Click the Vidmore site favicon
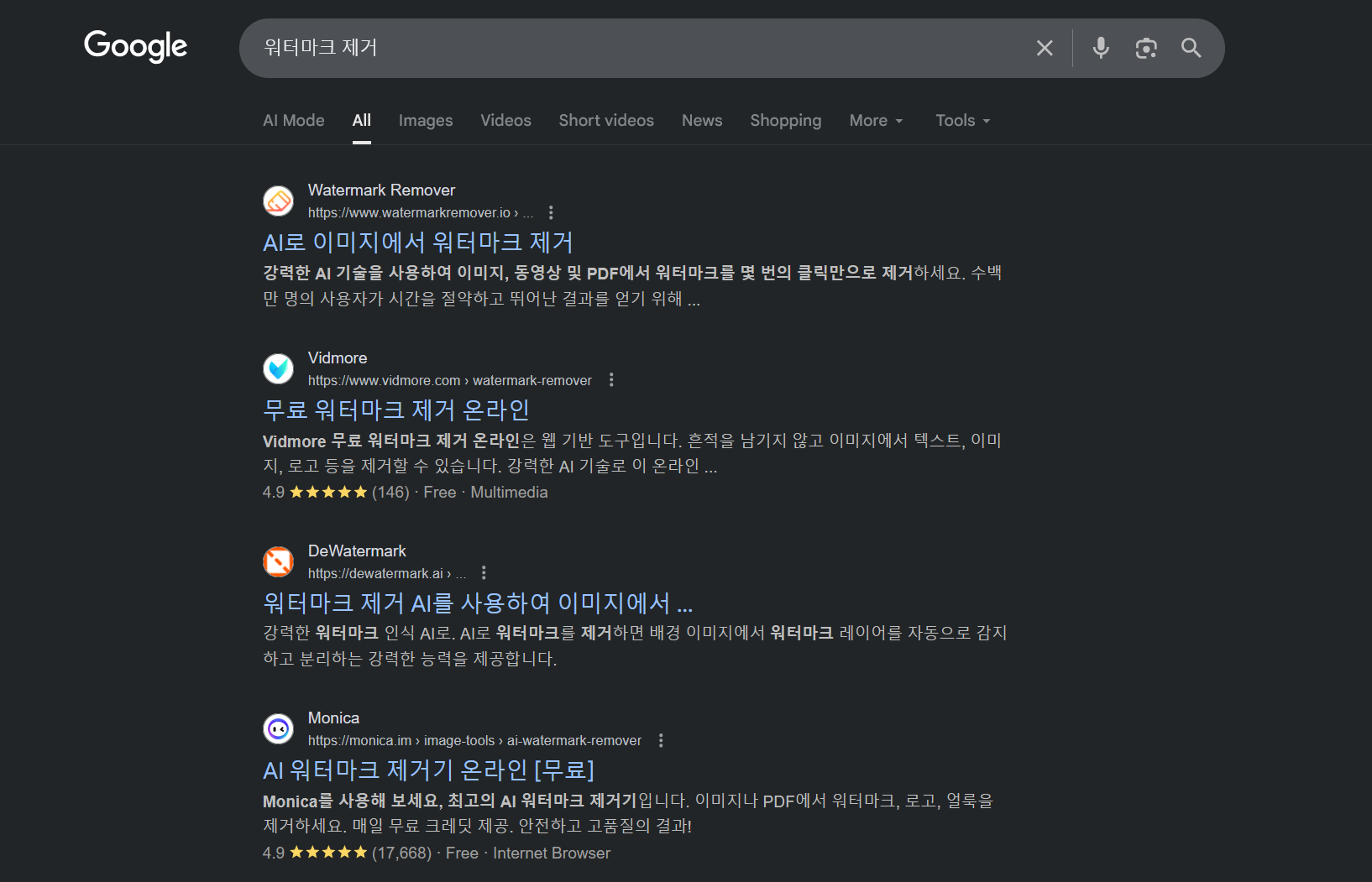 coord(279,368)
